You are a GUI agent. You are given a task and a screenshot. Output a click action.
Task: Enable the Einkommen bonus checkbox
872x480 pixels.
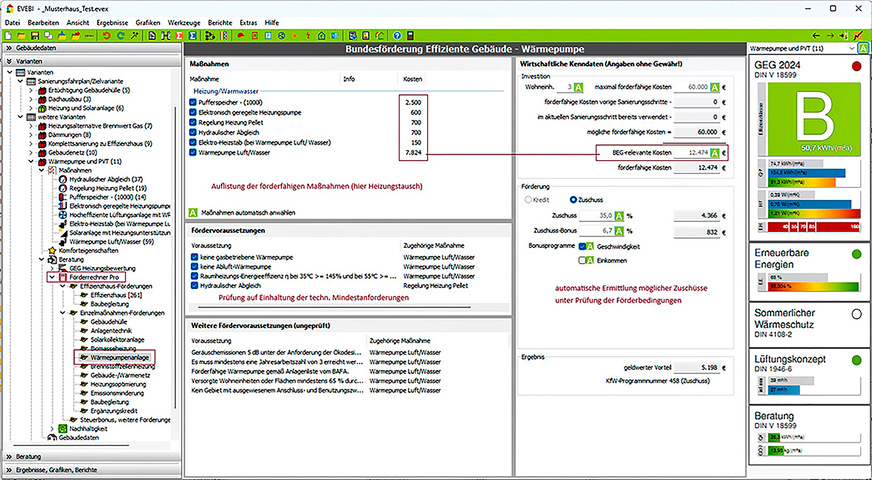(582, 260)
